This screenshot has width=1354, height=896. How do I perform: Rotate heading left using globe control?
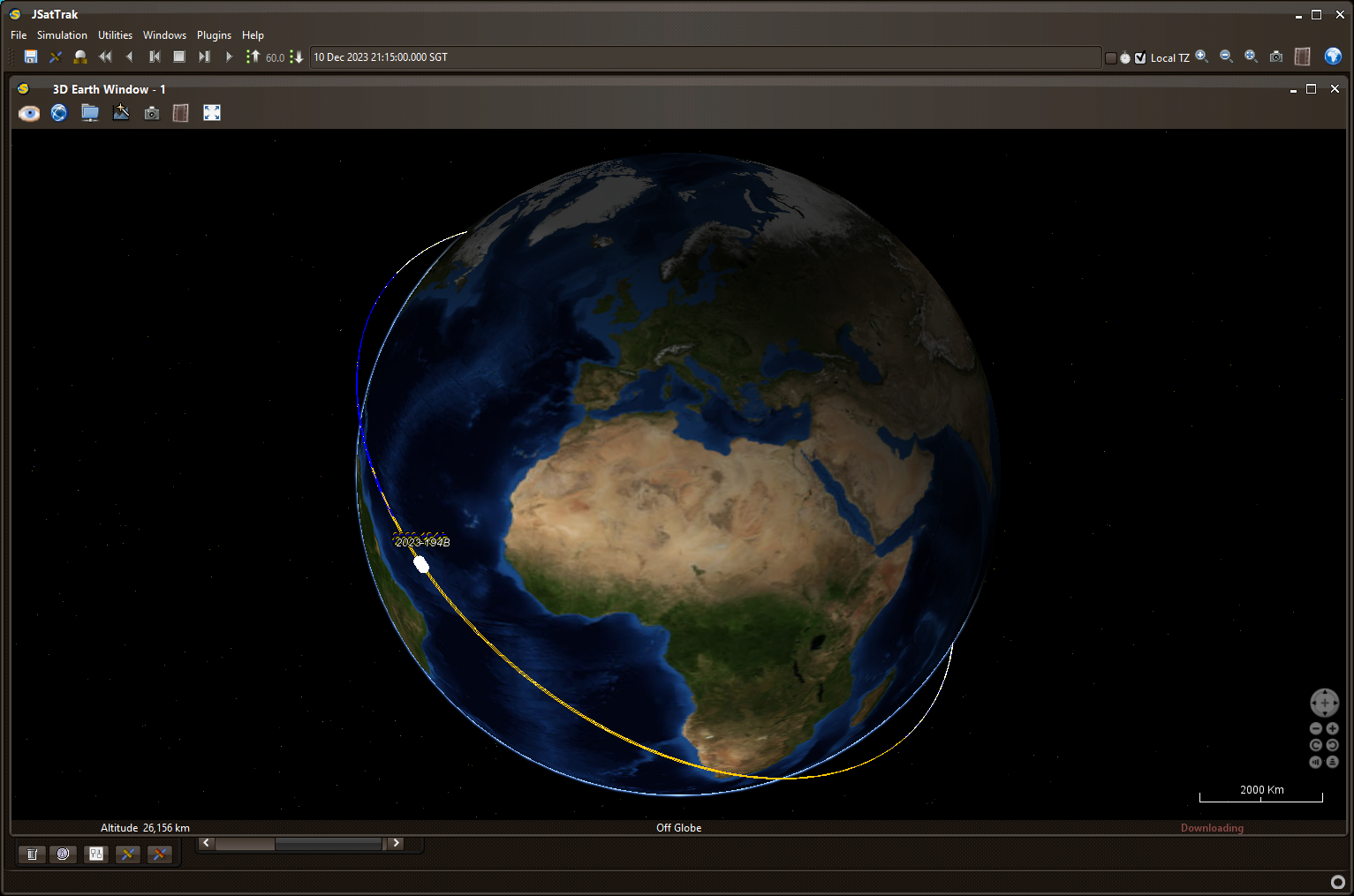1316,745
